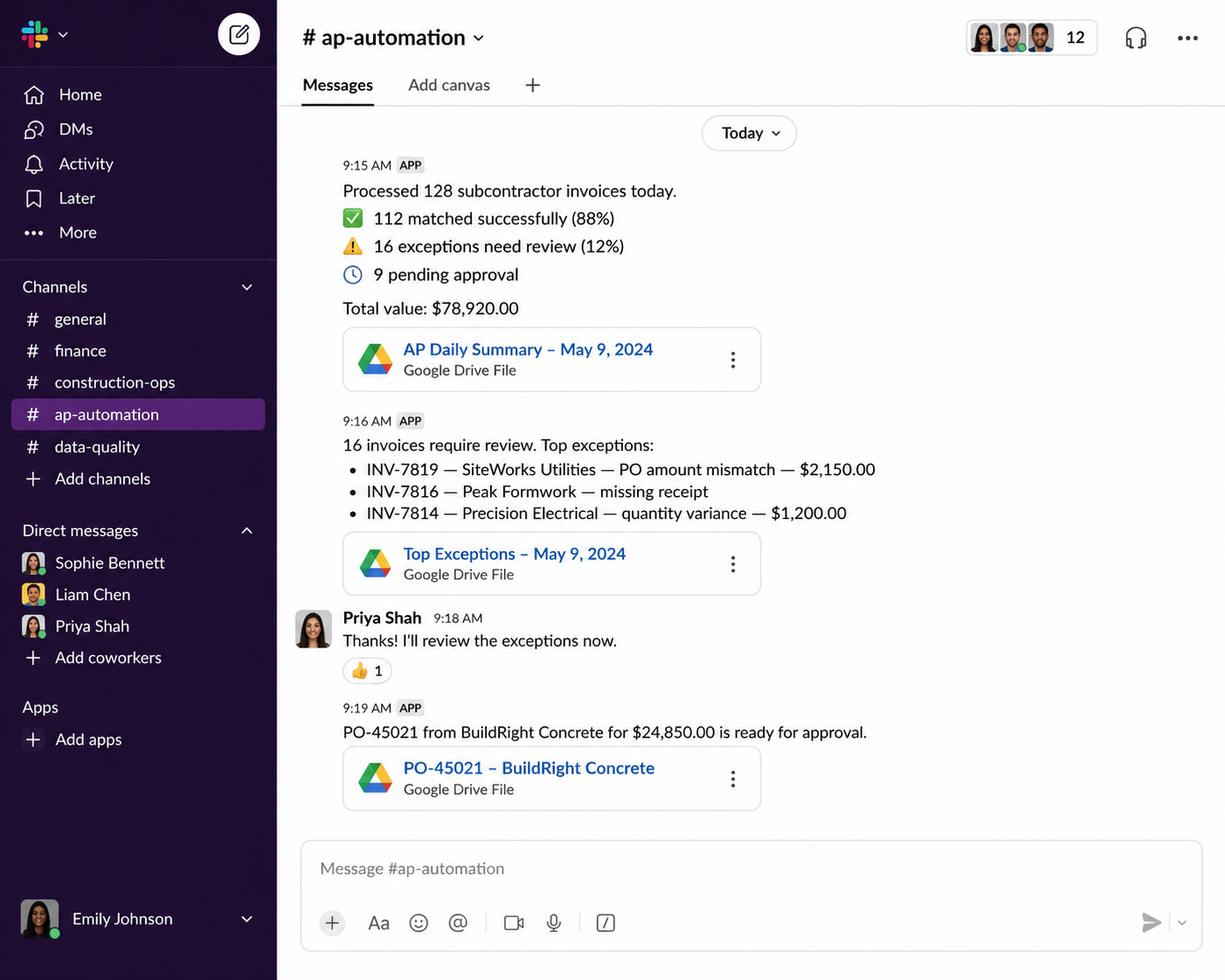
Task: Click Add coworkers
Action: pos(107,658)
